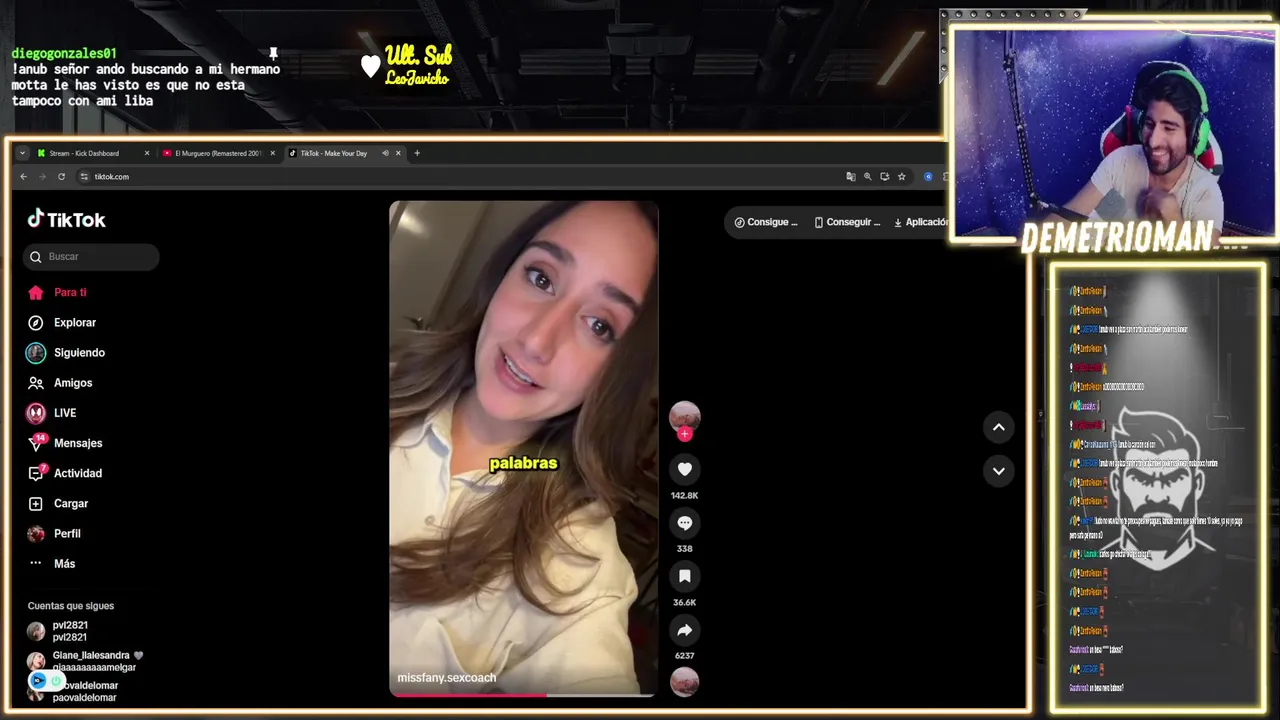This screenshot has height=720, width=1280.
Task: Open Mensajes with notification badge
Action: [65, 443]
